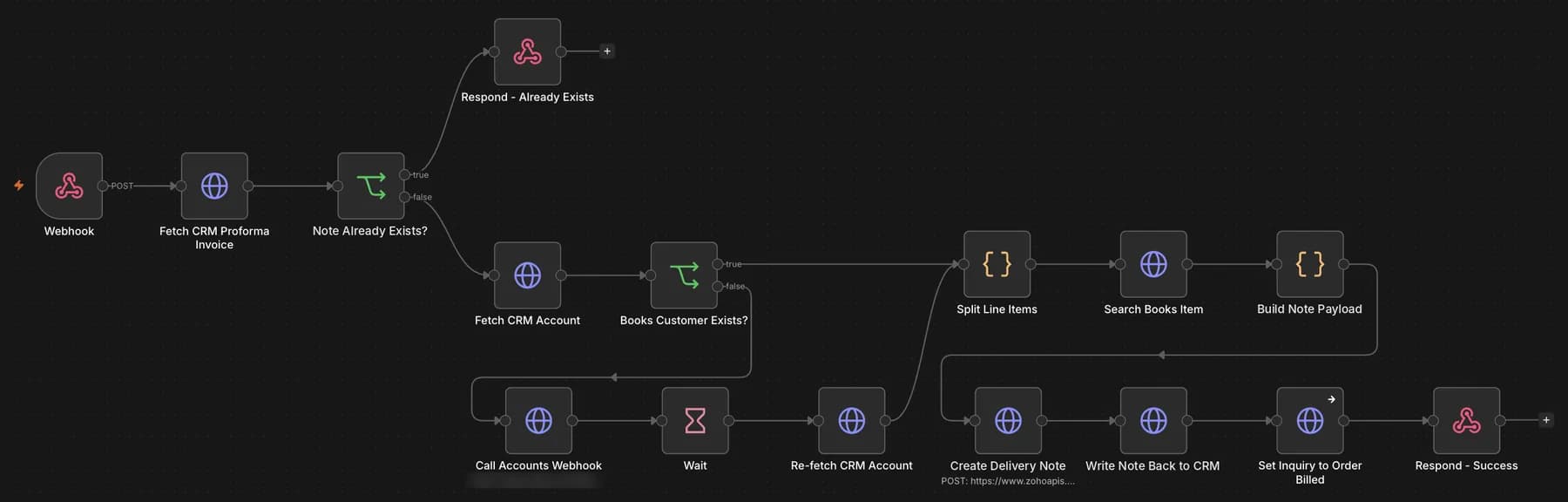Add a node after Respond - Success
This screenshot has width=1568, height=502.
tap(1546, 420)
